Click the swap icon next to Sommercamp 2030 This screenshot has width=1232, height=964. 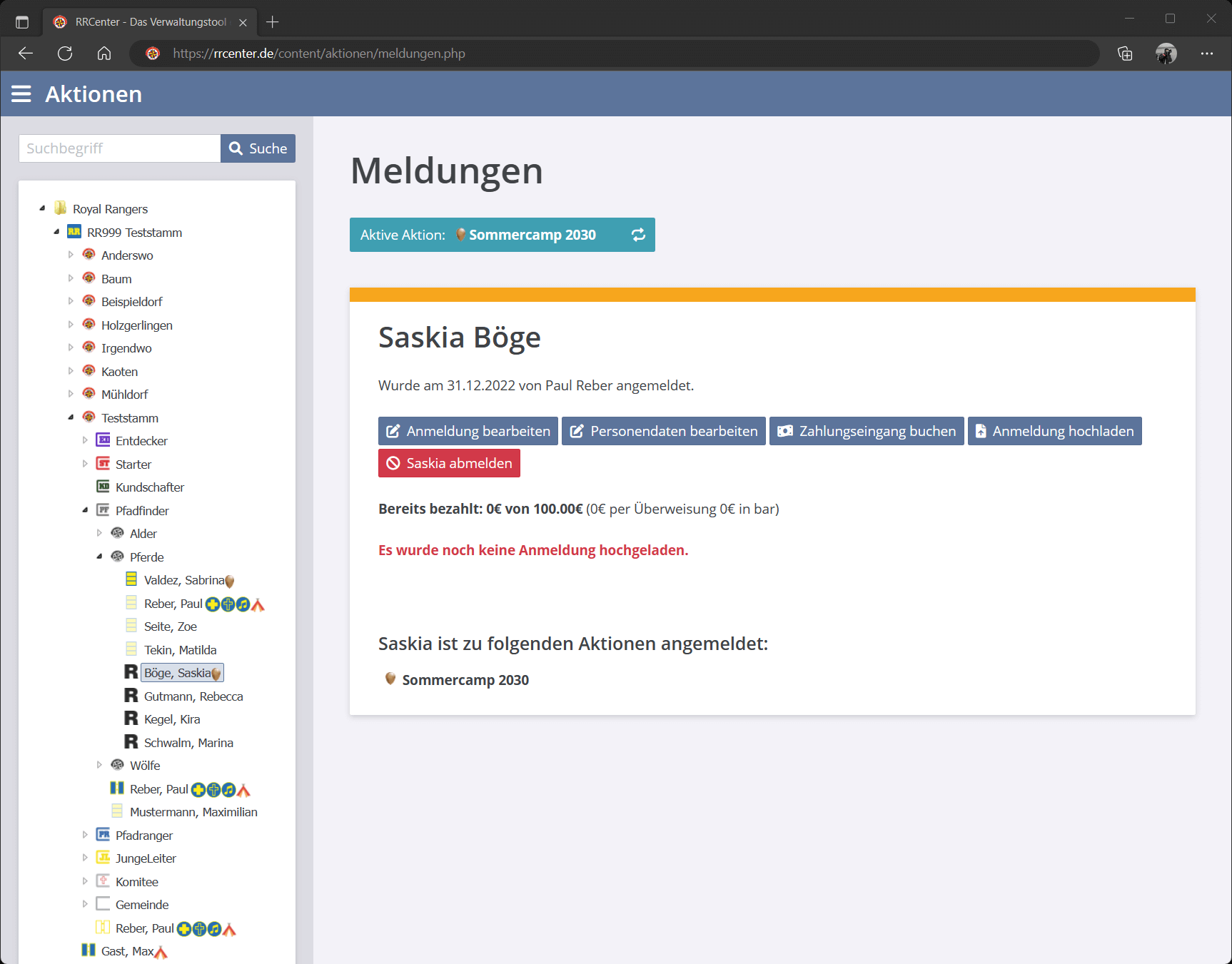pyautogui.click(x=637, y=235)
